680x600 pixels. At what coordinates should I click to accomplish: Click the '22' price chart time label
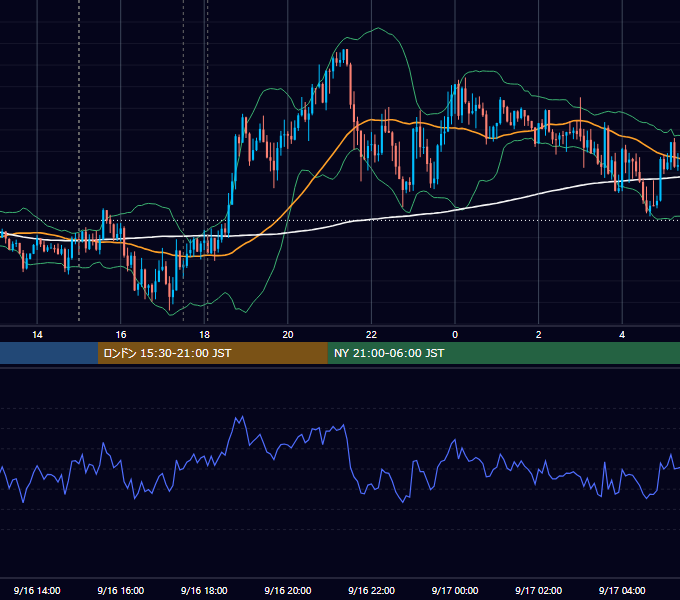[x=371, y=335]
